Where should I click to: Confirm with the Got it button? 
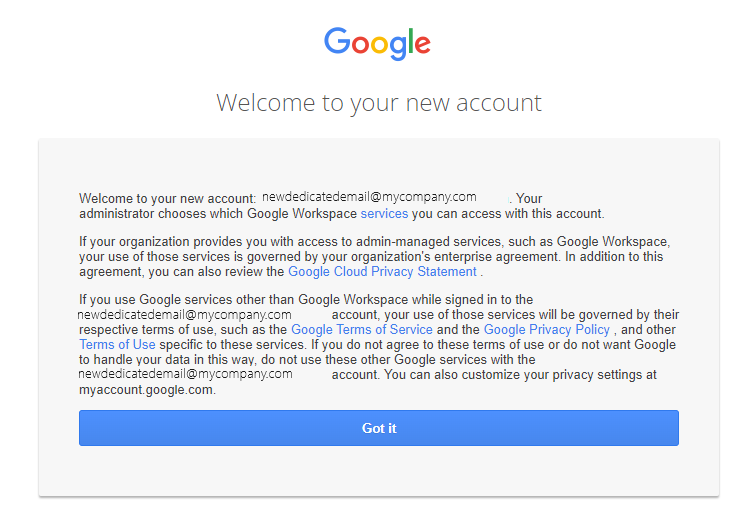379,428
